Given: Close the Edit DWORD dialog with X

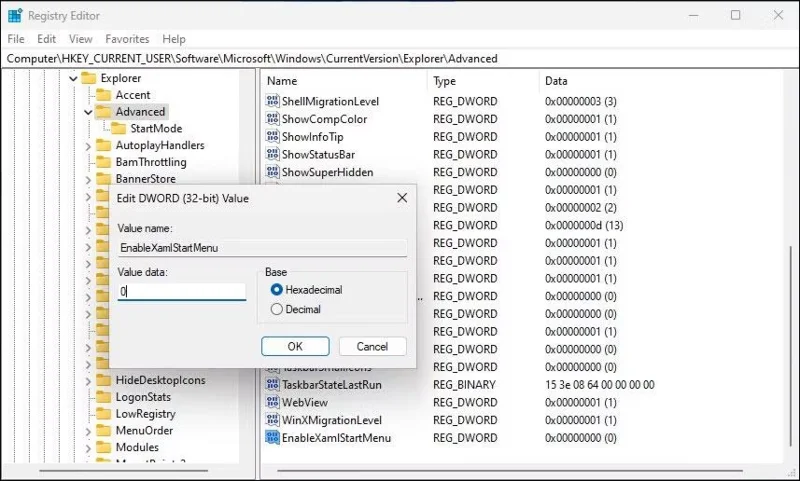Looking at the screenshot, I should [402, 198].
